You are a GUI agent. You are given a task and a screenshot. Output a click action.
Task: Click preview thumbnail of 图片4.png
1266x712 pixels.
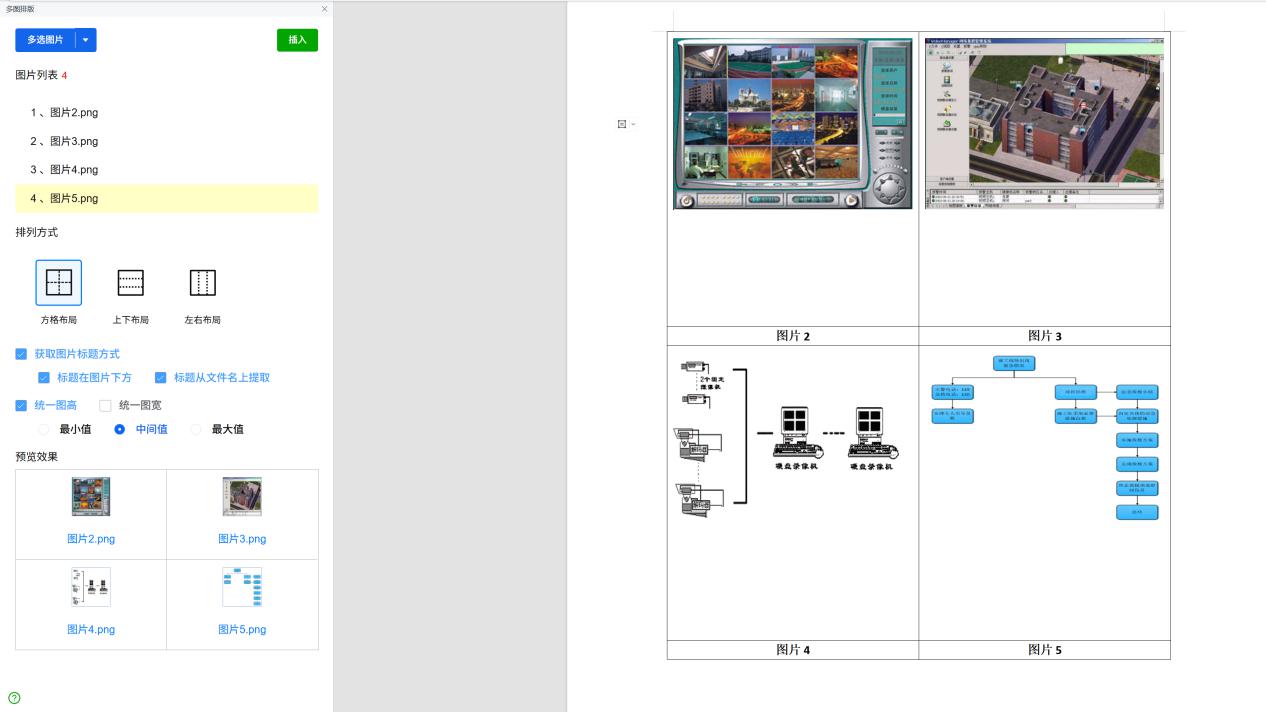pos(91,587)
